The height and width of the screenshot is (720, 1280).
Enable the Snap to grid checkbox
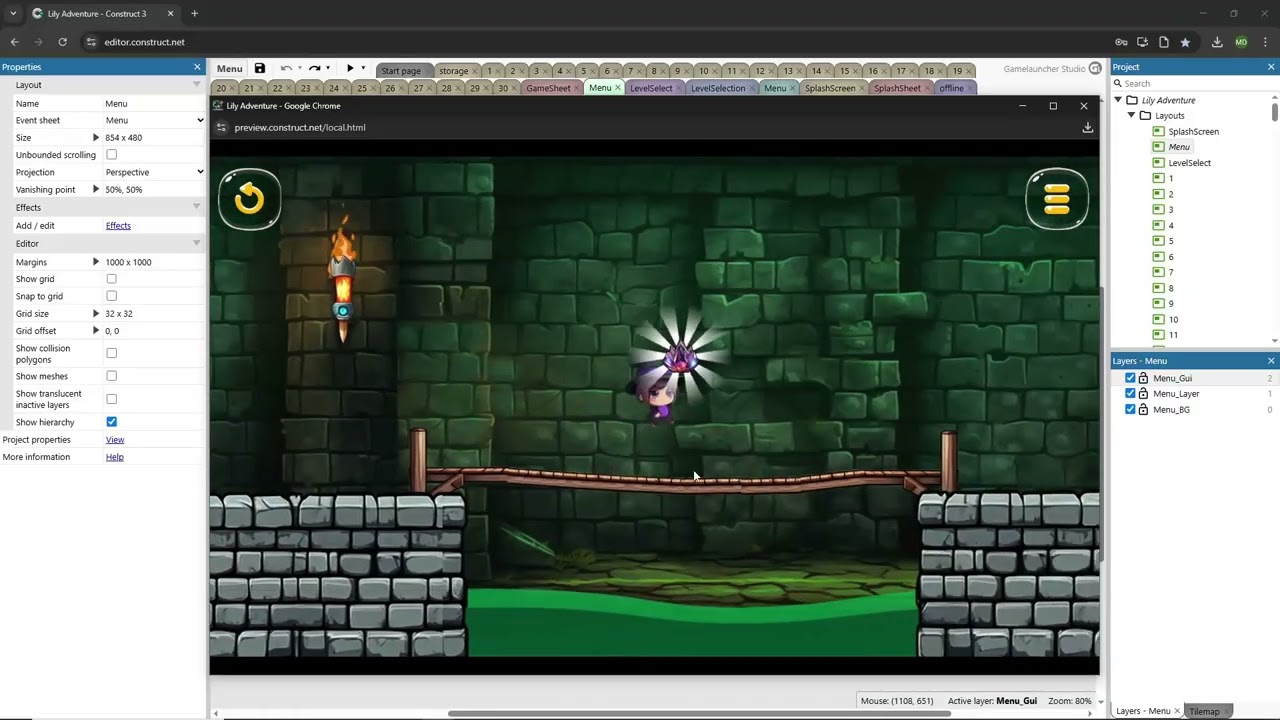tap(111, 296)
